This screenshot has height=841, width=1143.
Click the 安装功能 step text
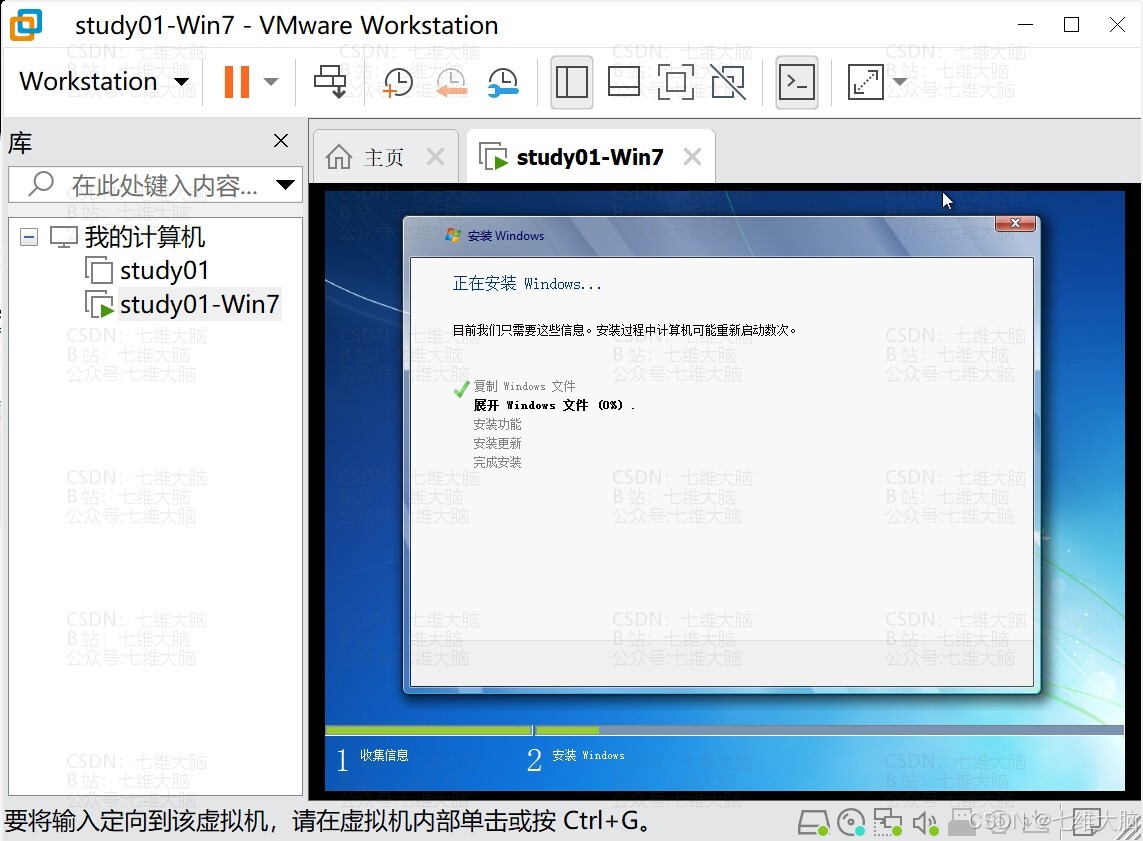[x=497, y=424]
